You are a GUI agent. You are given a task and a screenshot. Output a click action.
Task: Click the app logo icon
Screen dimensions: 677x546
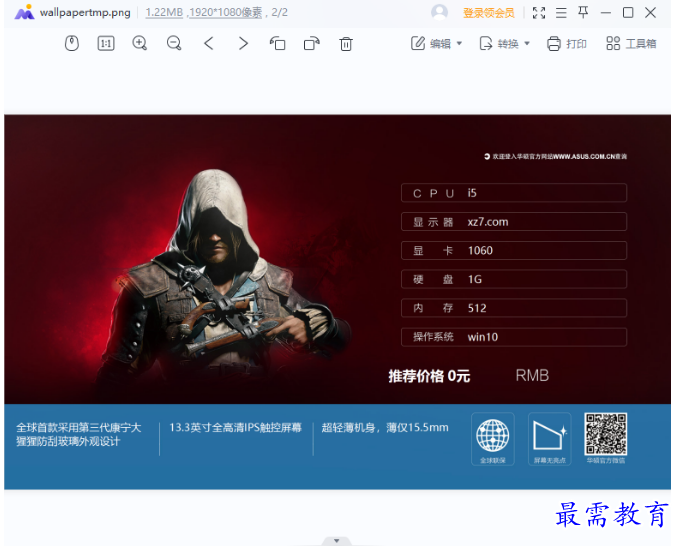(24, 12)
